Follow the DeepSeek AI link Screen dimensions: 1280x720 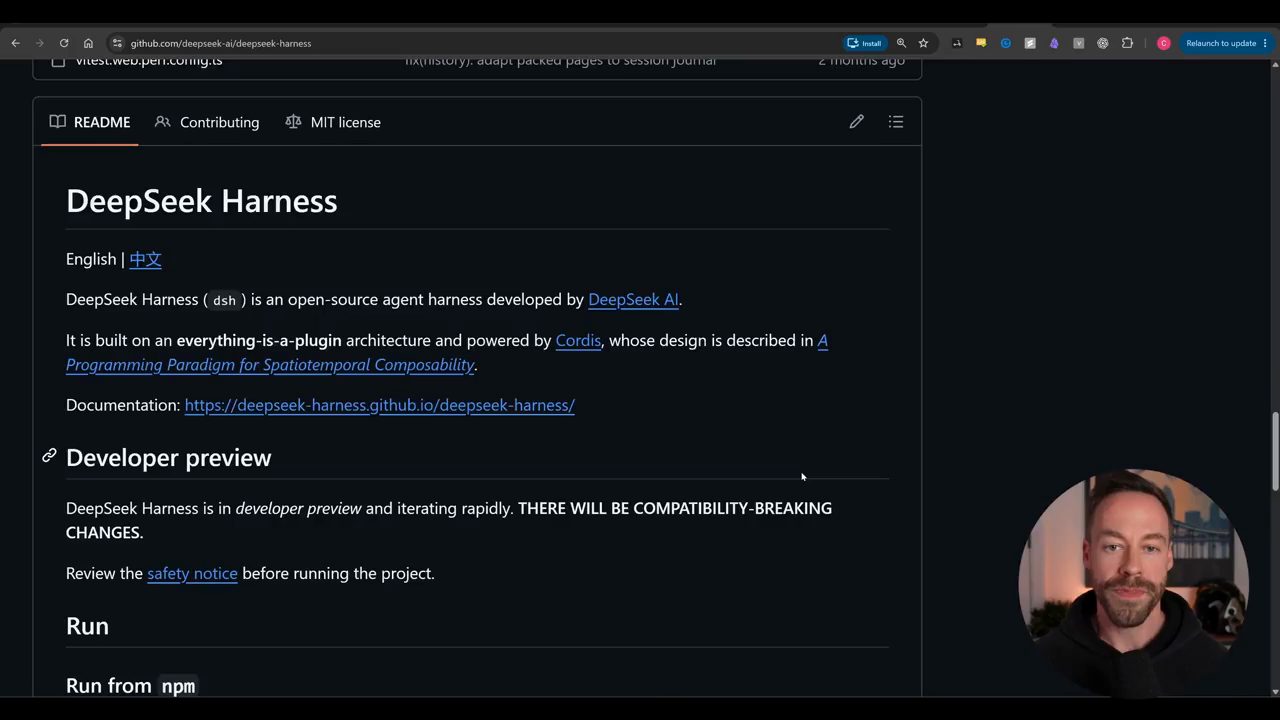pyautogui.click(x=633, y=299)
